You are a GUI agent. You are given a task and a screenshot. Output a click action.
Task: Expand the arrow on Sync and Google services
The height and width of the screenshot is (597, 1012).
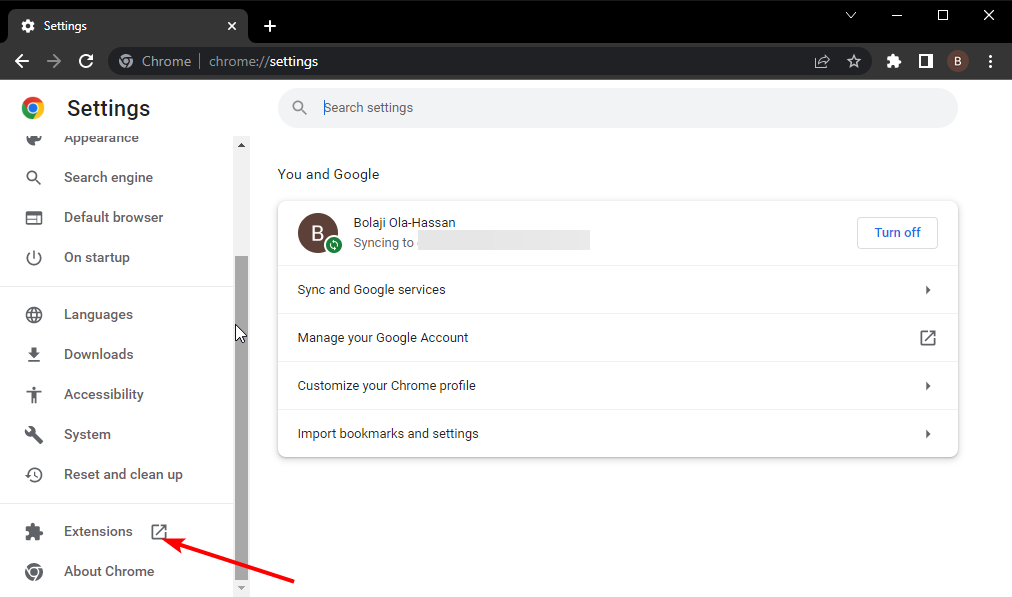point(927,290)
